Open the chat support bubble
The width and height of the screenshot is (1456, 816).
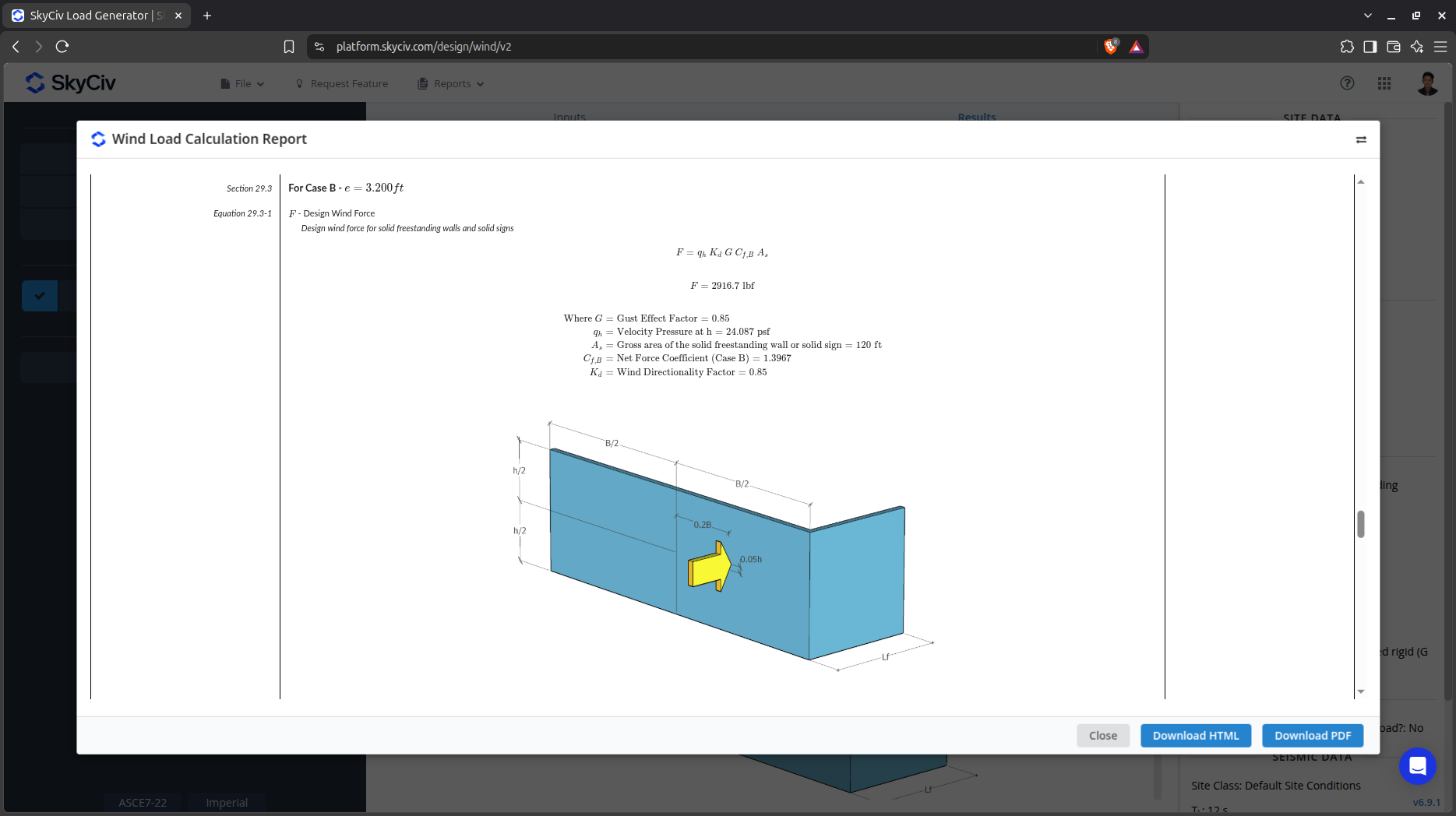point(1418,766)
